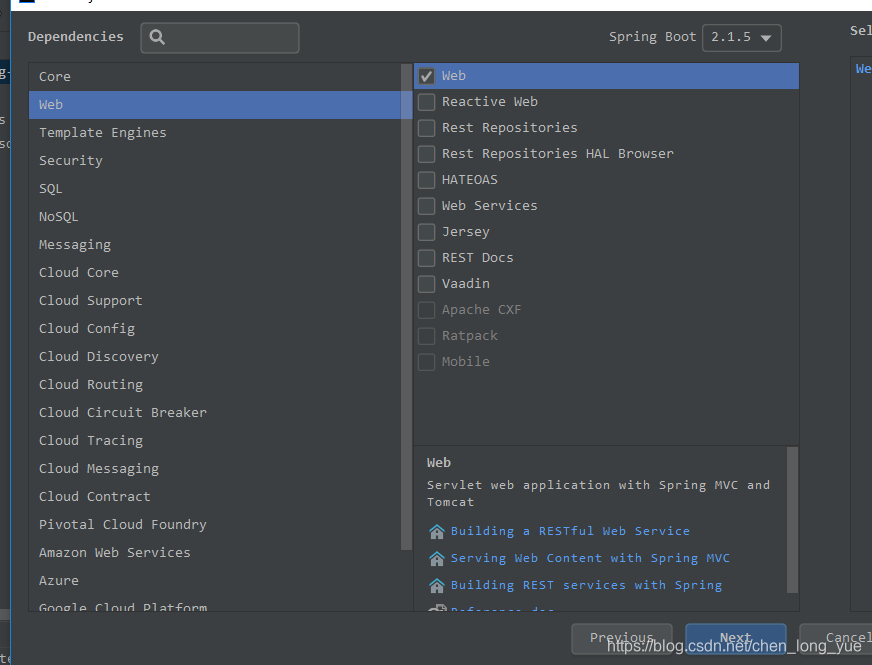
Task: Click the search magnifier icon in Dependencies field
Action: (x=157, y=37)
